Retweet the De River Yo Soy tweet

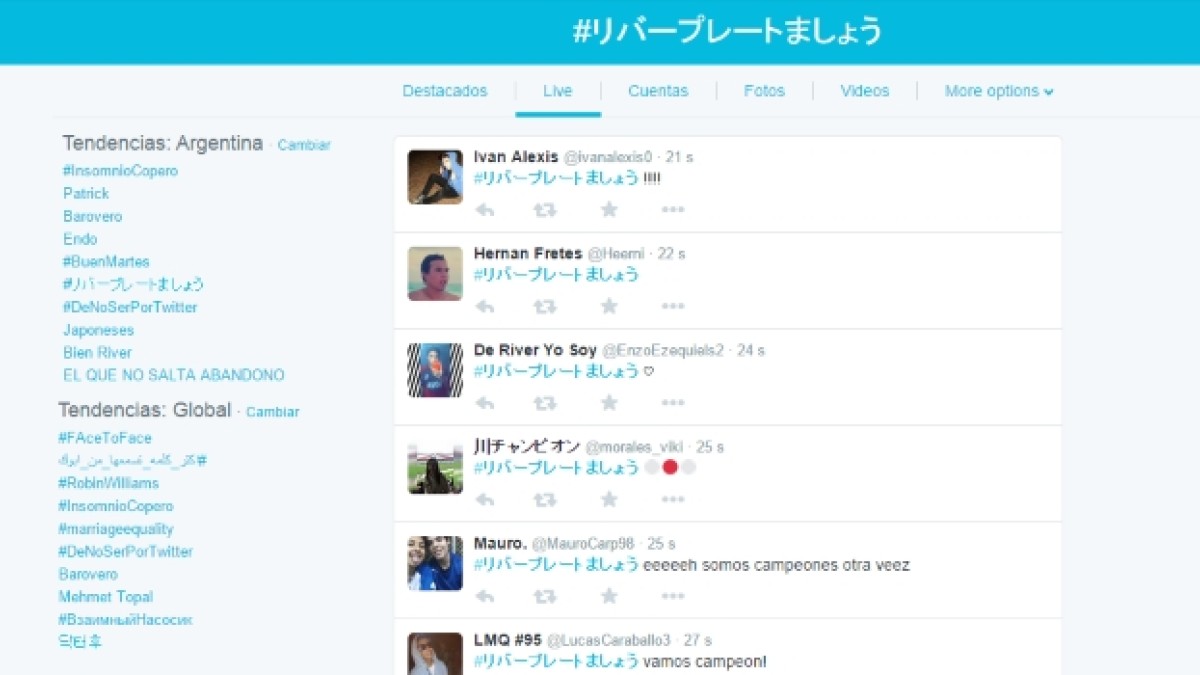[x=545, y=403]
